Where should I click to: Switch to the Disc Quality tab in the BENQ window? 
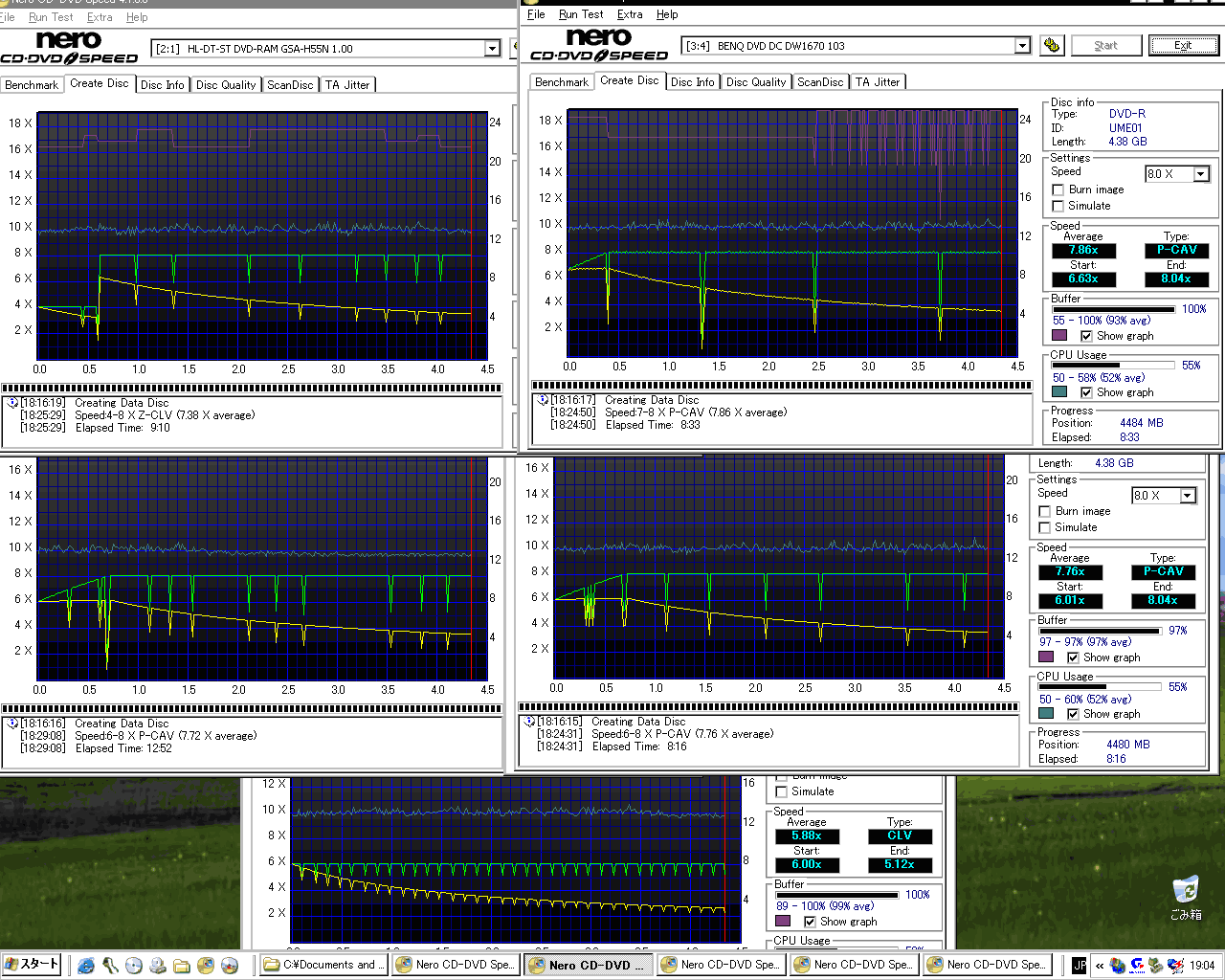756,82
